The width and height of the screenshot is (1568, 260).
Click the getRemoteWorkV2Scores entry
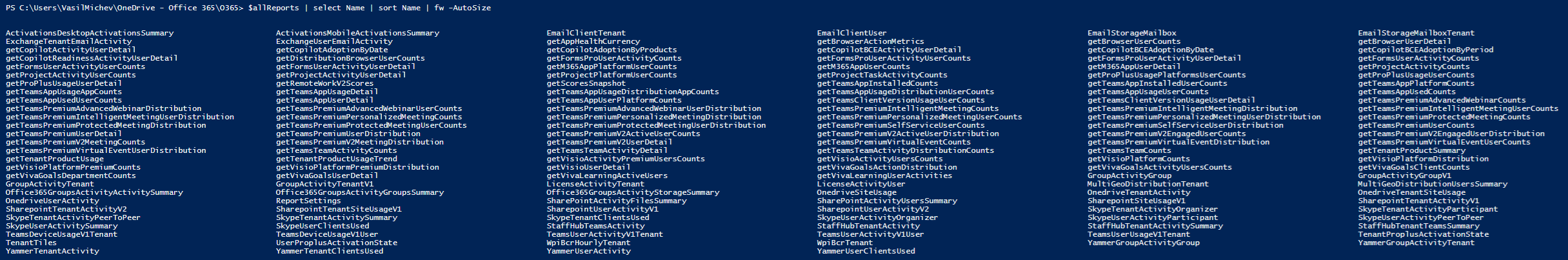click(x=324, y=83)
